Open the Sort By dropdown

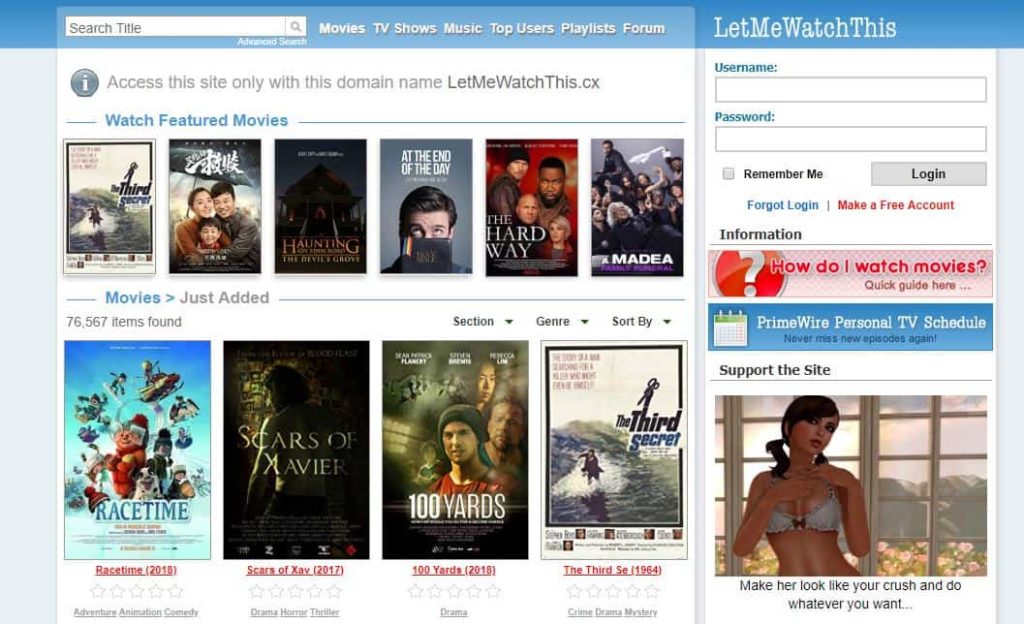point(641,321)
